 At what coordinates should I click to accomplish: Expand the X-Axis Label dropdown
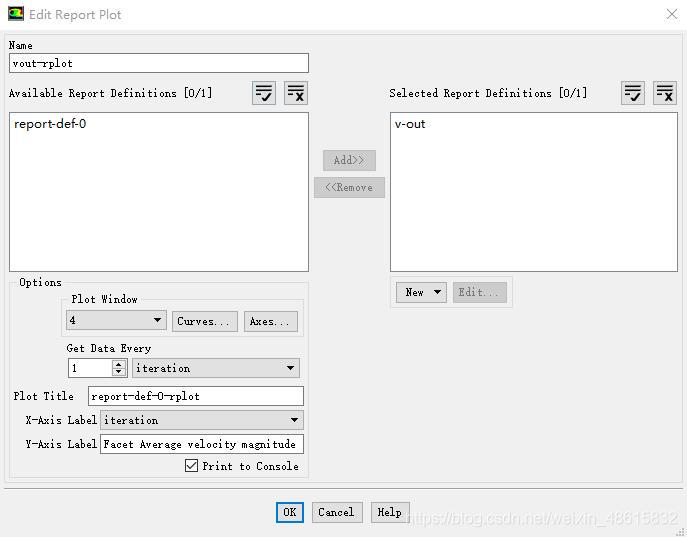tap(202, 420)
